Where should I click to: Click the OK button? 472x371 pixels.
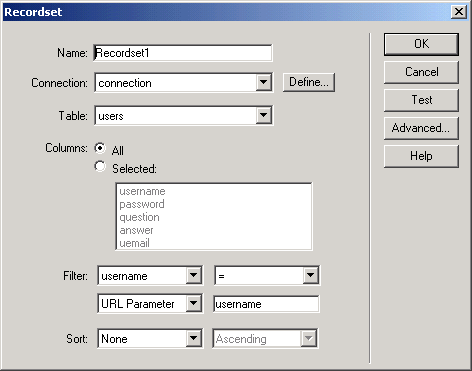[421, 44]
